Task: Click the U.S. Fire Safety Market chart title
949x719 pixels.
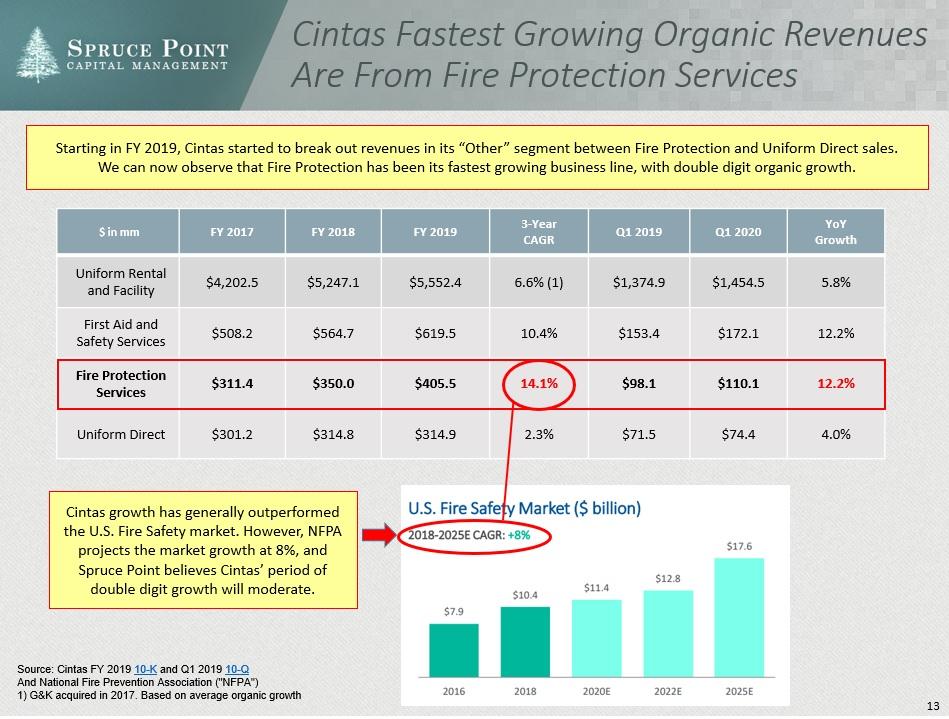Action: coord(524,508)
